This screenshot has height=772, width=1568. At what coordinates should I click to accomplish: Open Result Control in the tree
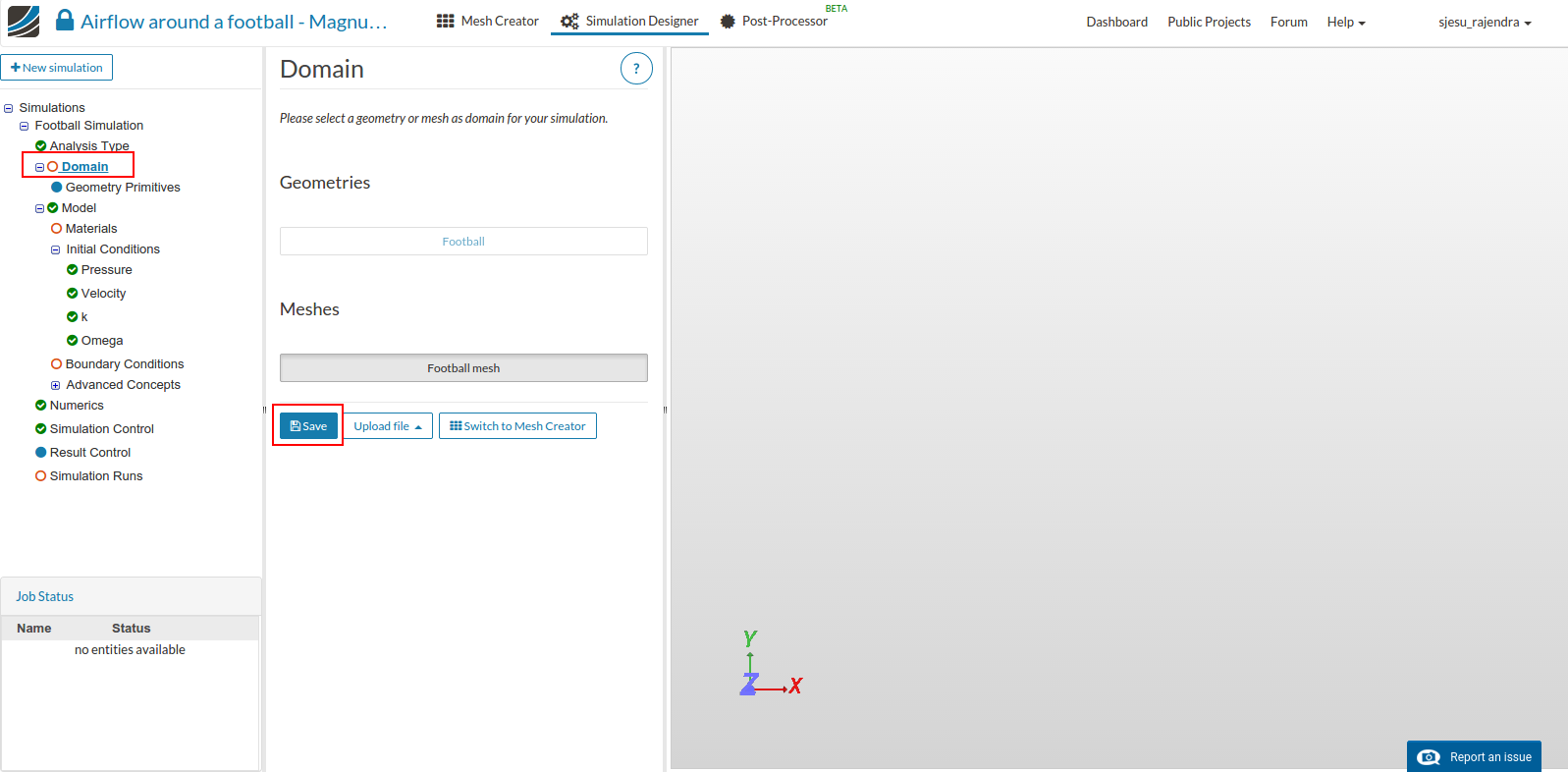90,453
